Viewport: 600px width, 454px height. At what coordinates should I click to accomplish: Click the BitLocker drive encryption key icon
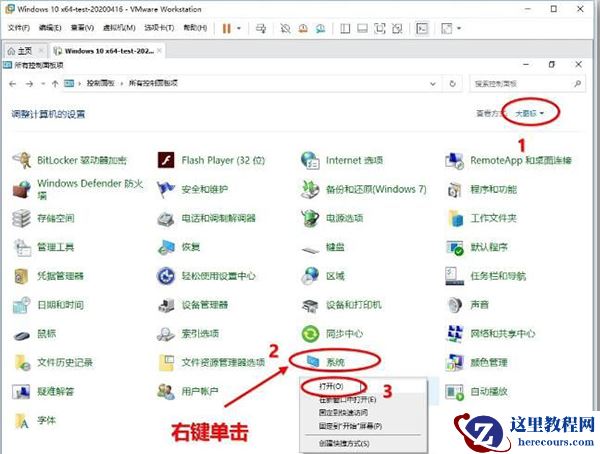[x=21, y=160]
